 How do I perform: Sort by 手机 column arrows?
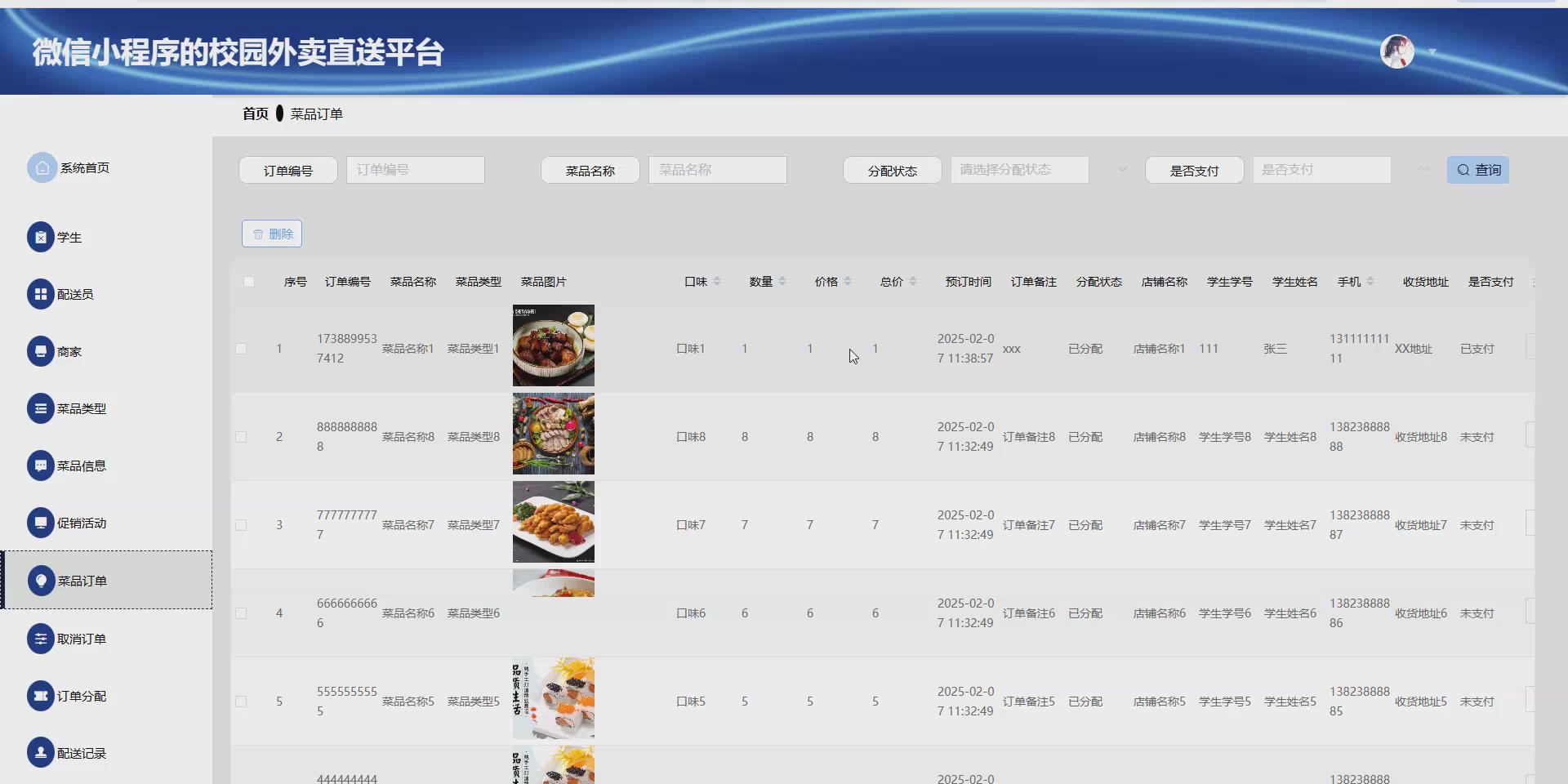[x=1370, y=281]
